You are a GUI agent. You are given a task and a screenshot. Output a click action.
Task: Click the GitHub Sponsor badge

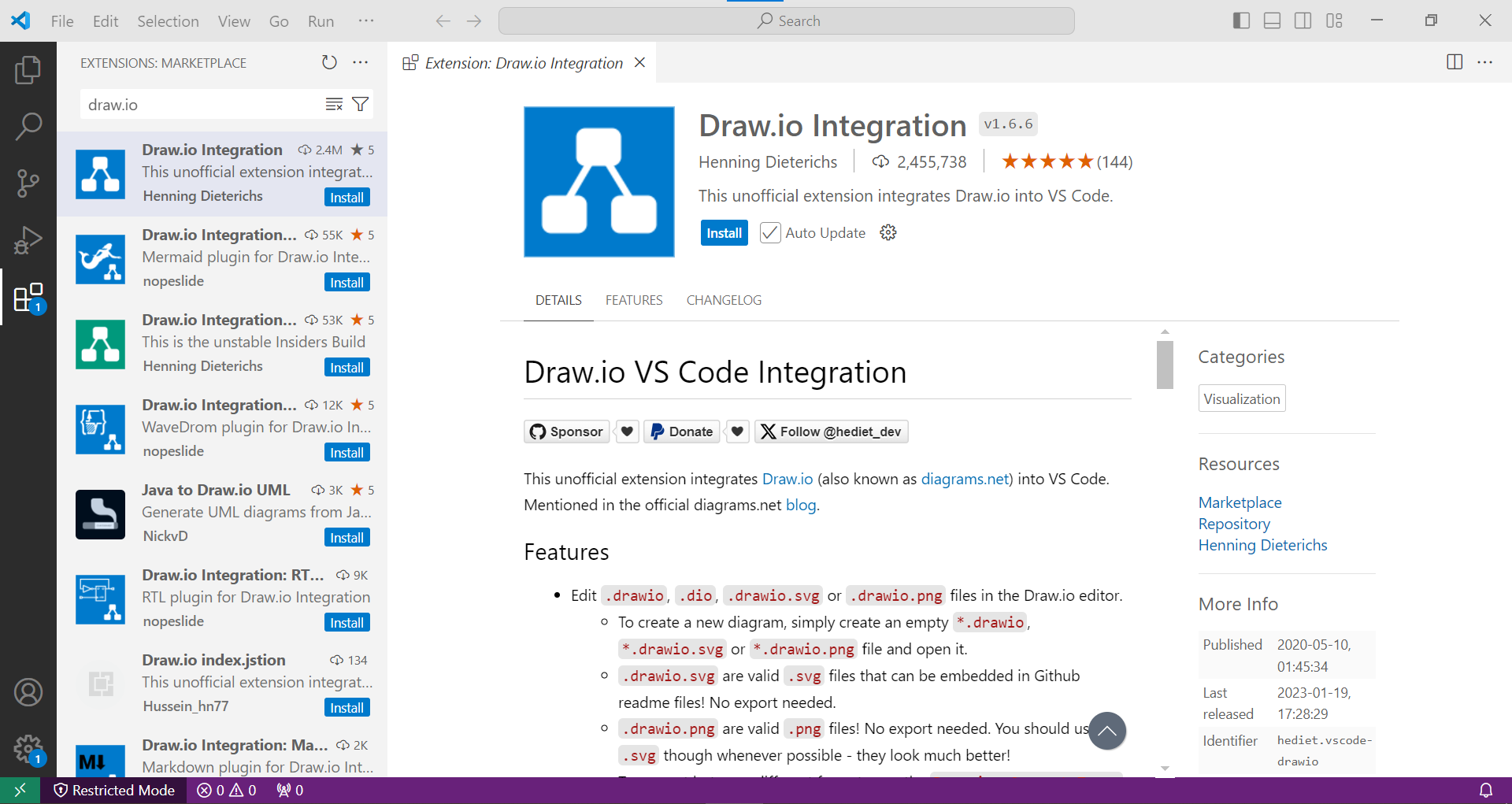(567, 432)
